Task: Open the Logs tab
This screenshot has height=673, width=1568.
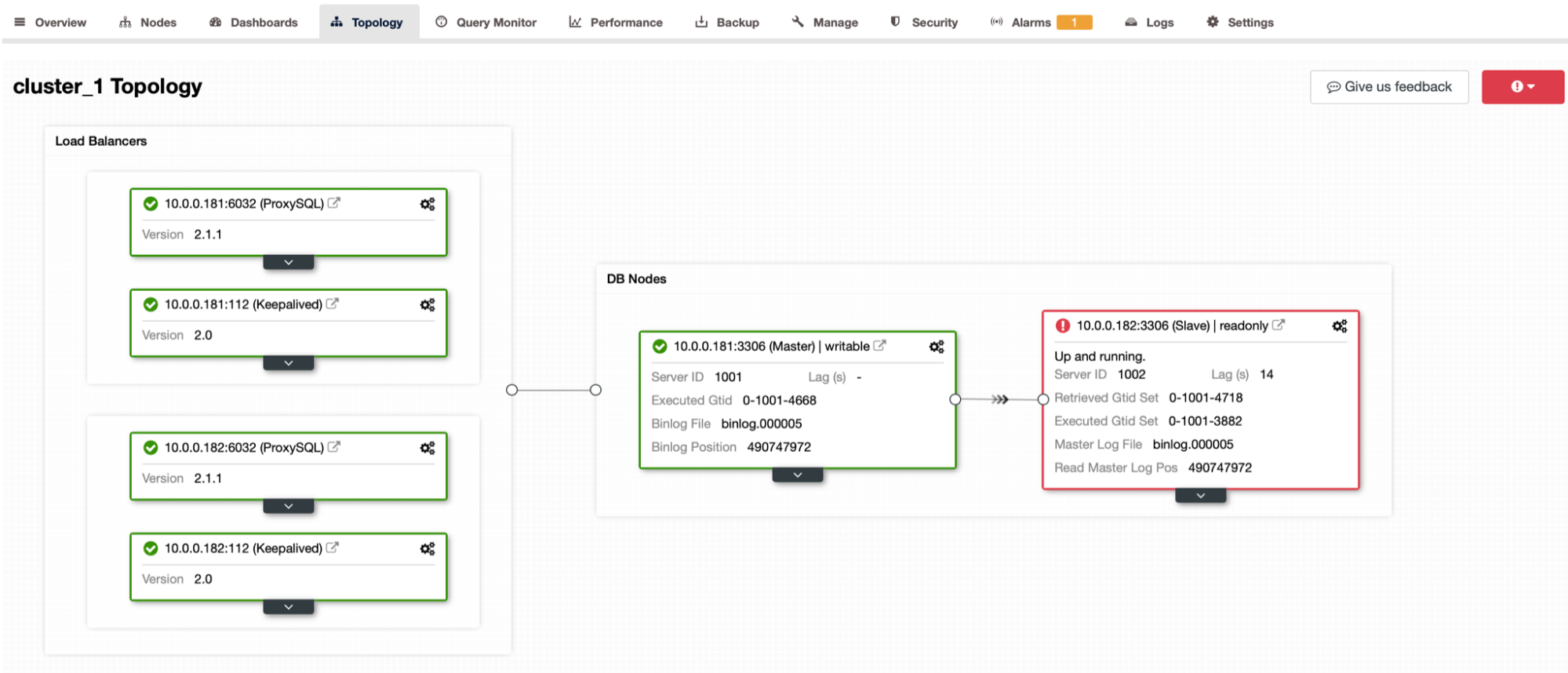Action: click(1149, 23)
